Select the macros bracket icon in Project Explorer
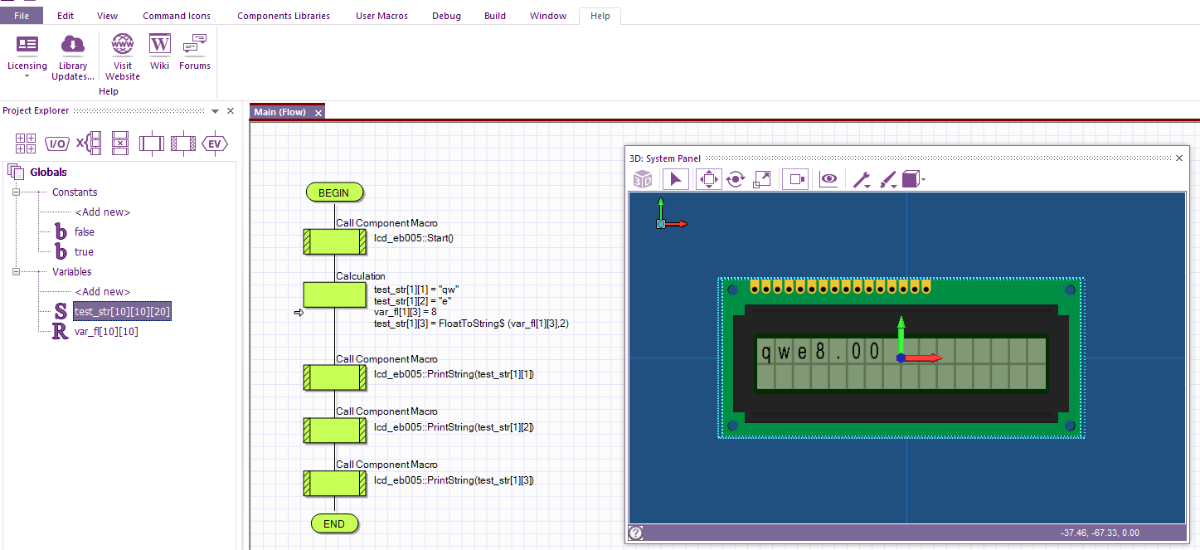 89,143
